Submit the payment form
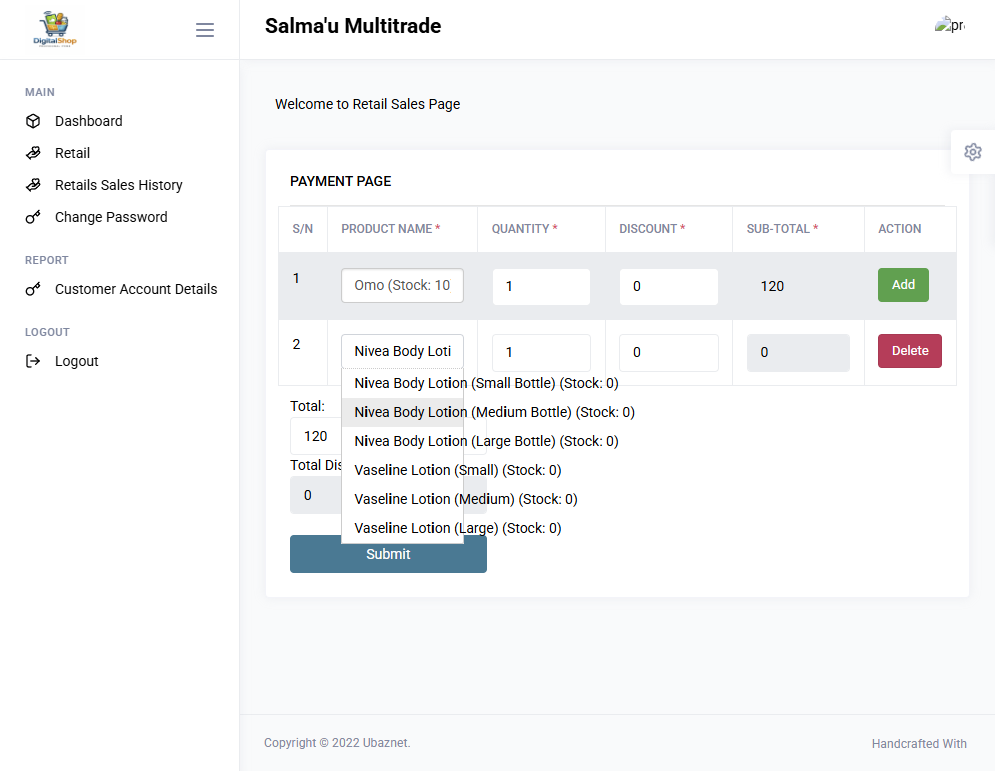This screenshot has height=771, width=995. pos(388,554)
